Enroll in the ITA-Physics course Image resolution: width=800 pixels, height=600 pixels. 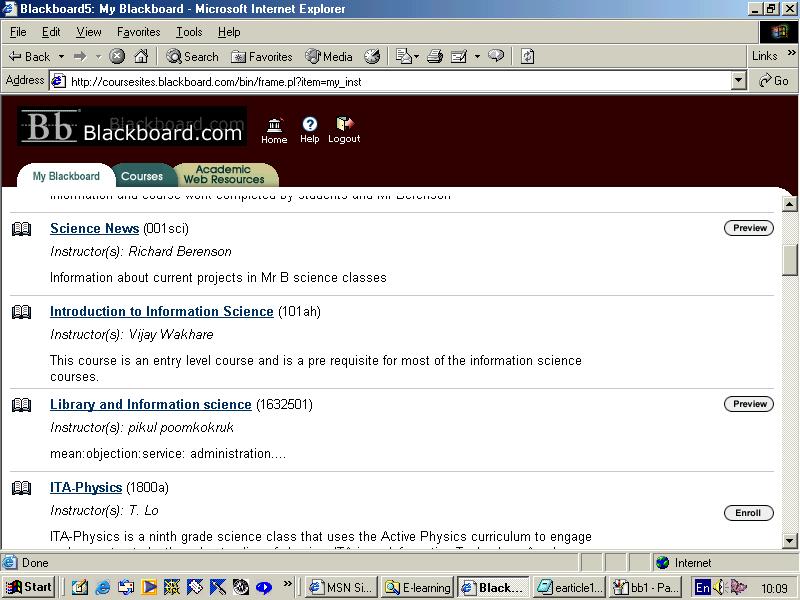[x=749, y=513]
